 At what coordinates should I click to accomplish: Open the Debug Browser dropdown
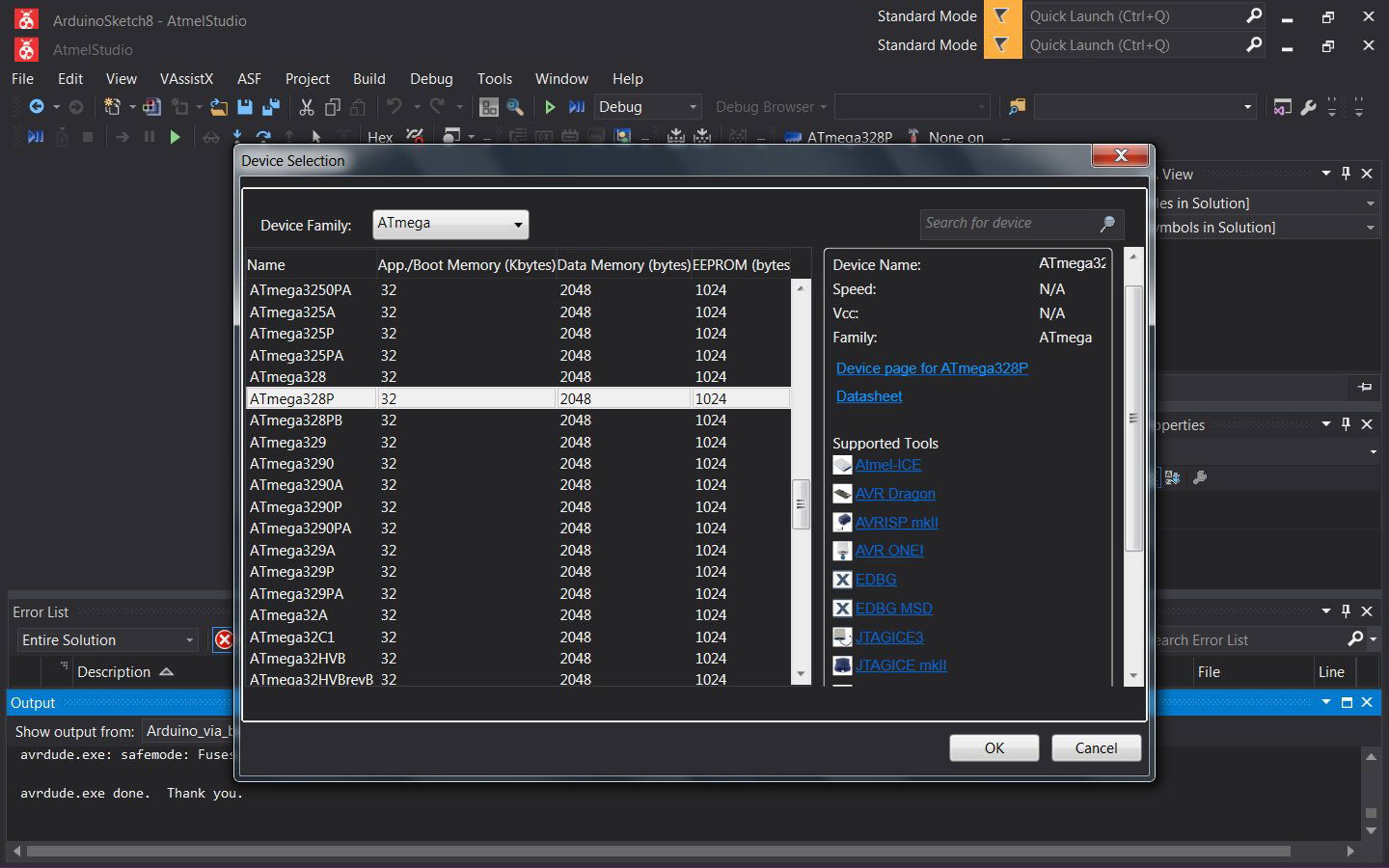point(771,107)
